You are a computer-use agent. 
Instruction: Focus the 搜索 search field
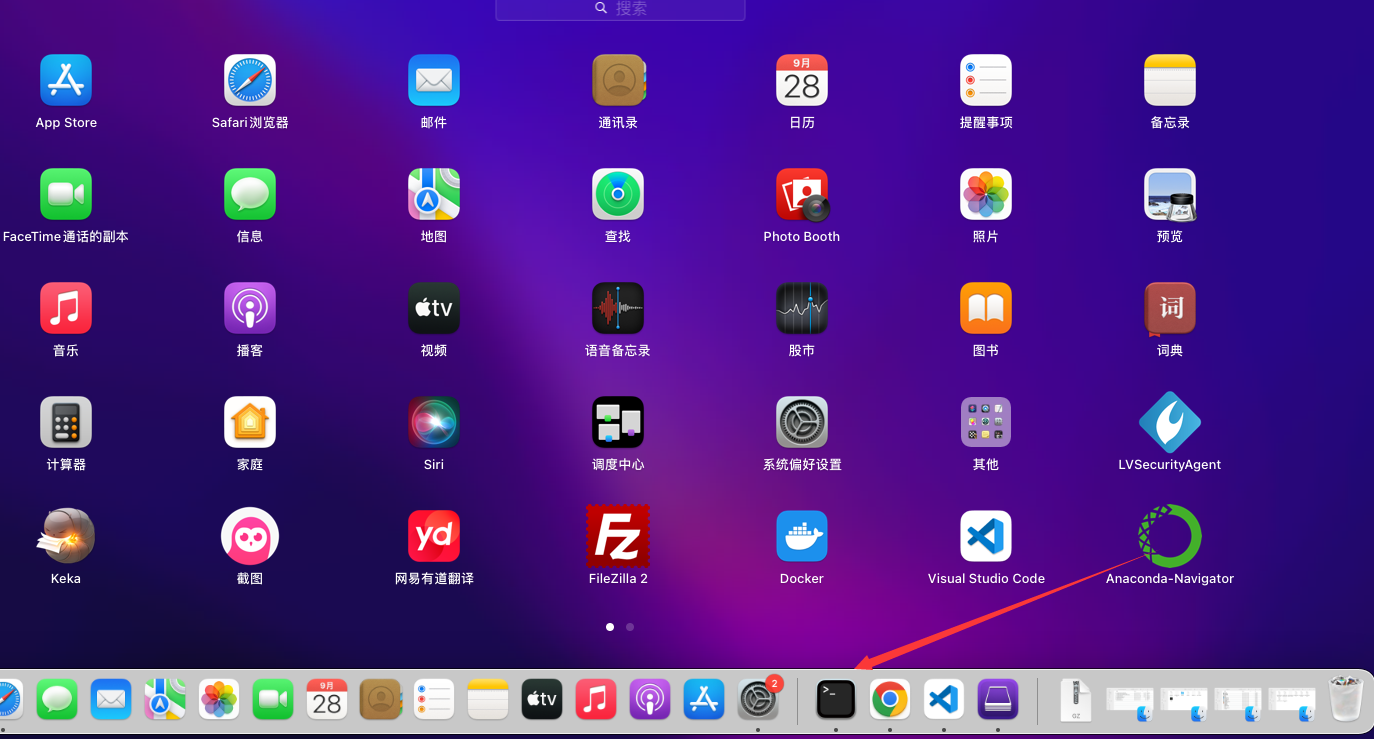pos(620,8)
